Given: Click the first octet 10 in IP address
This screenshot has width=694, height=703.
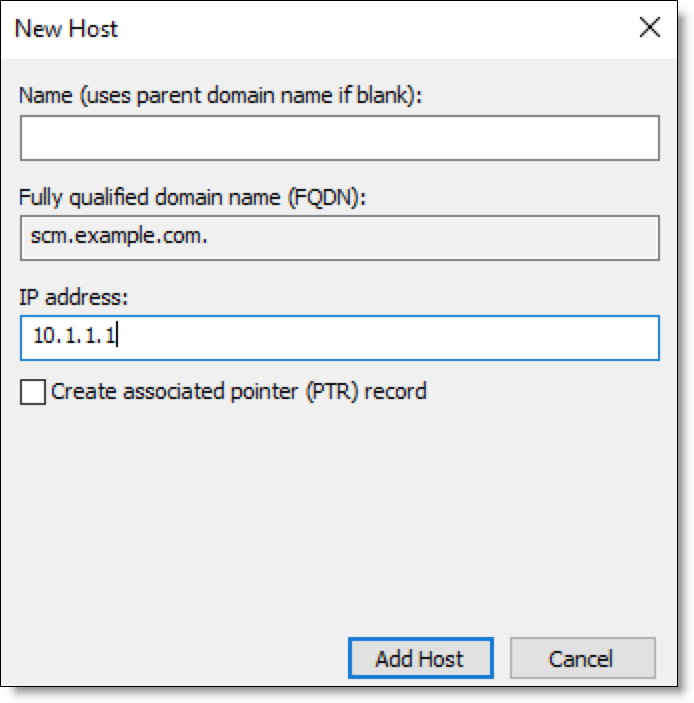Looking at the screenshot, I should coord(44,336).
